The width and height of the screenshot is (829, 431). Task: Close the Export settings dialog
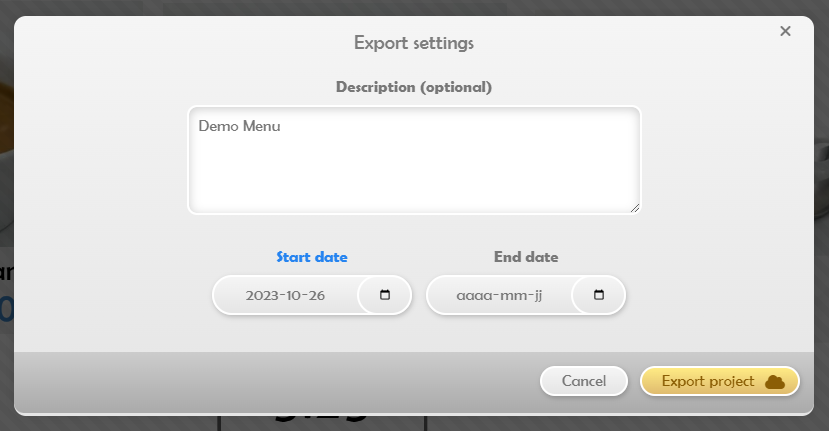pos(785,31)
